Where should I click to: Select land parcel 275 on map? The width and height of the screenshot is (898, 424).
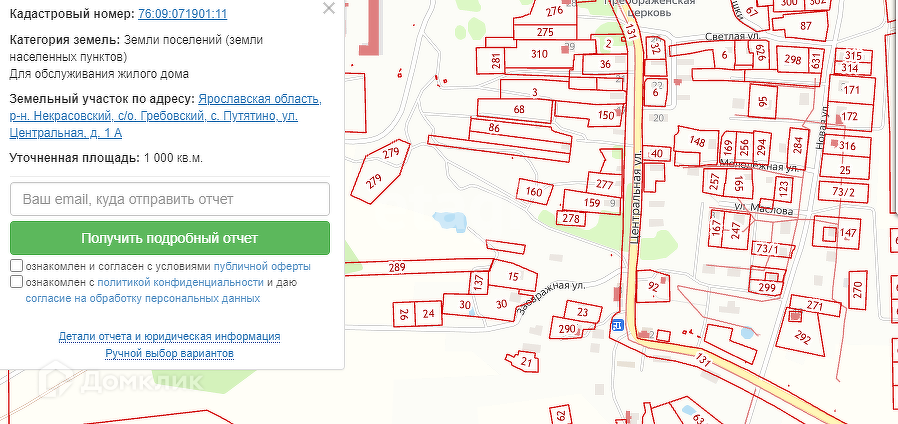click(x=545, y=32)
